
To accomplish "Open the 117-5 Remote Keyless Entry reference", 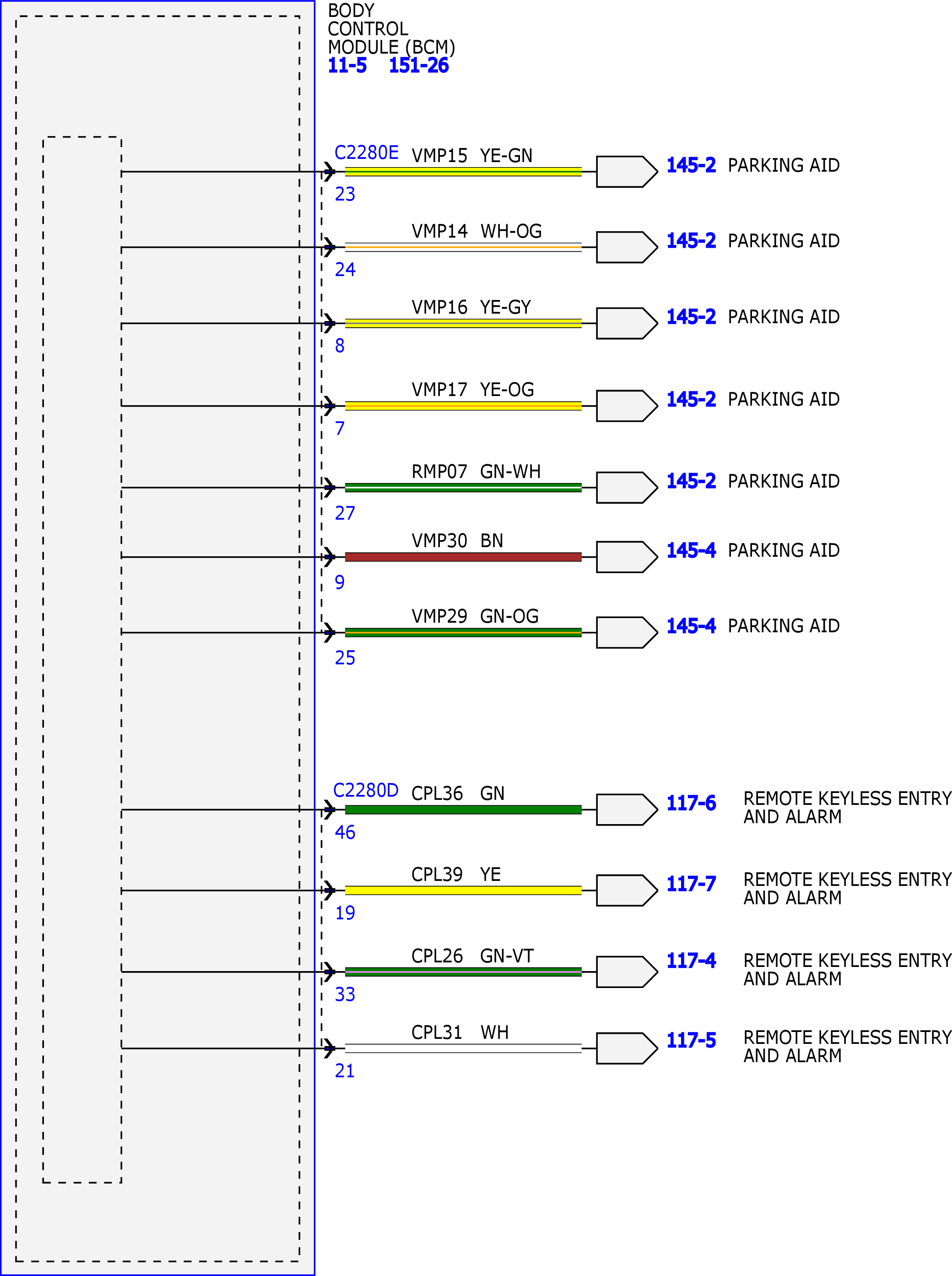I will pyautogui.click(x=691, y=1041).
